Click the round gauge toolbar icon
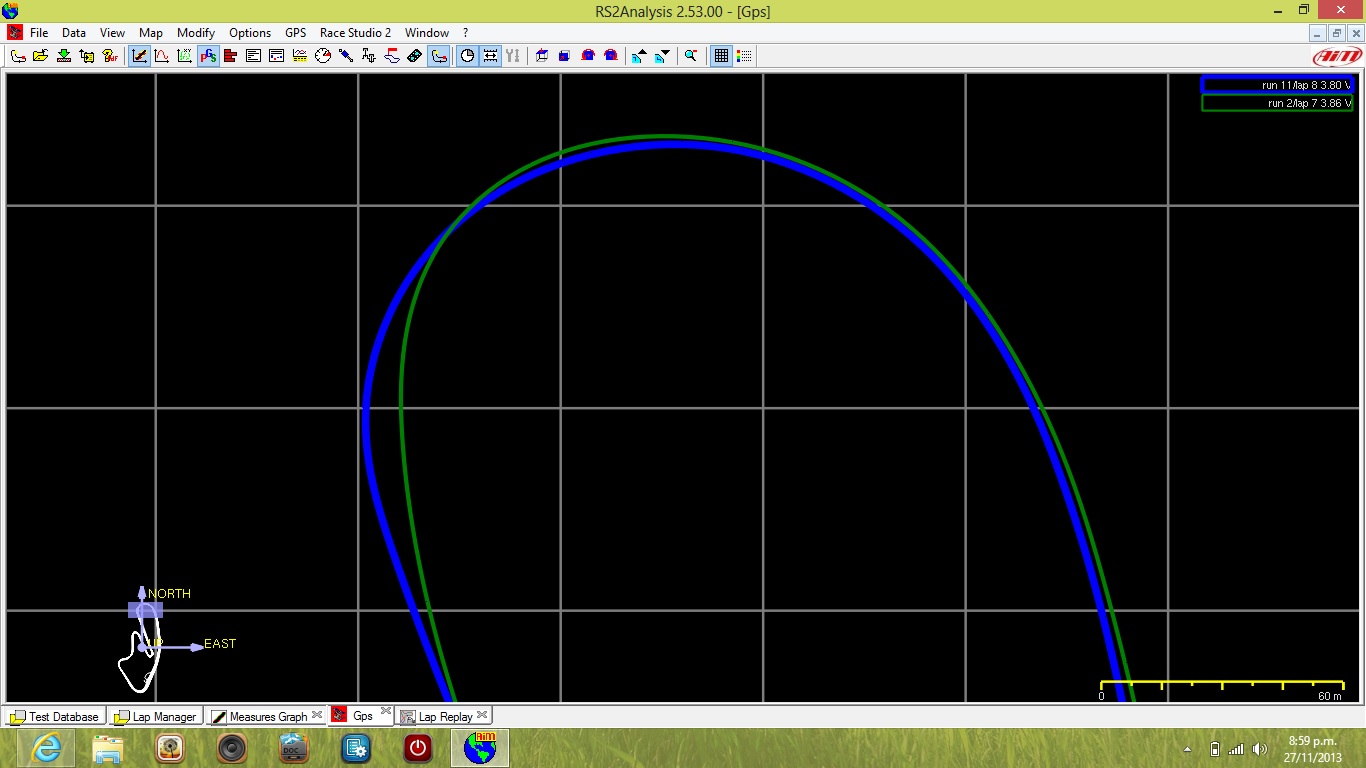The image size is (1366, 768). coord(322,56)
